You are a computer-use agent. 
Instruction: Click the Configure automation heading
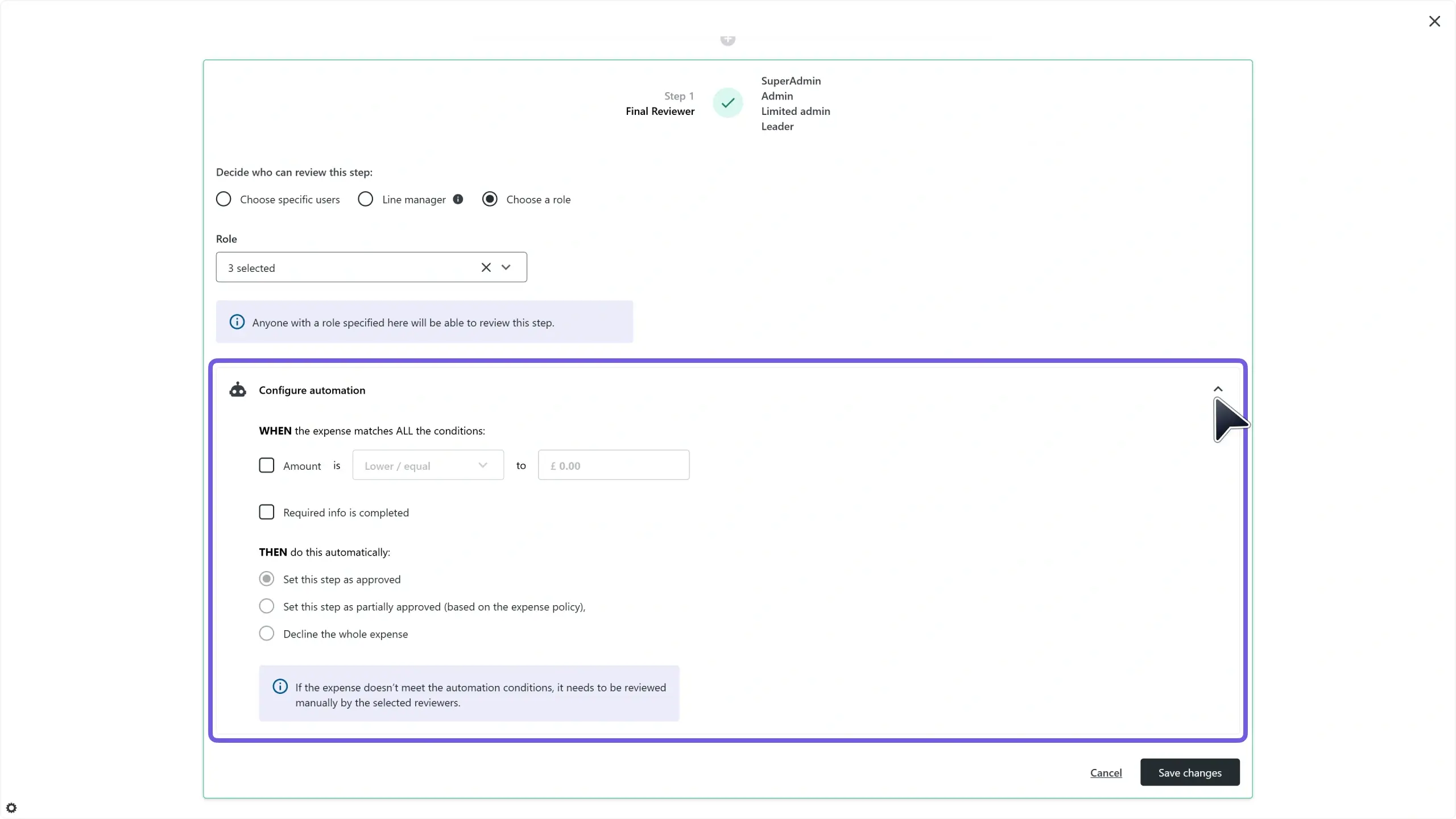tap(312, 390)
